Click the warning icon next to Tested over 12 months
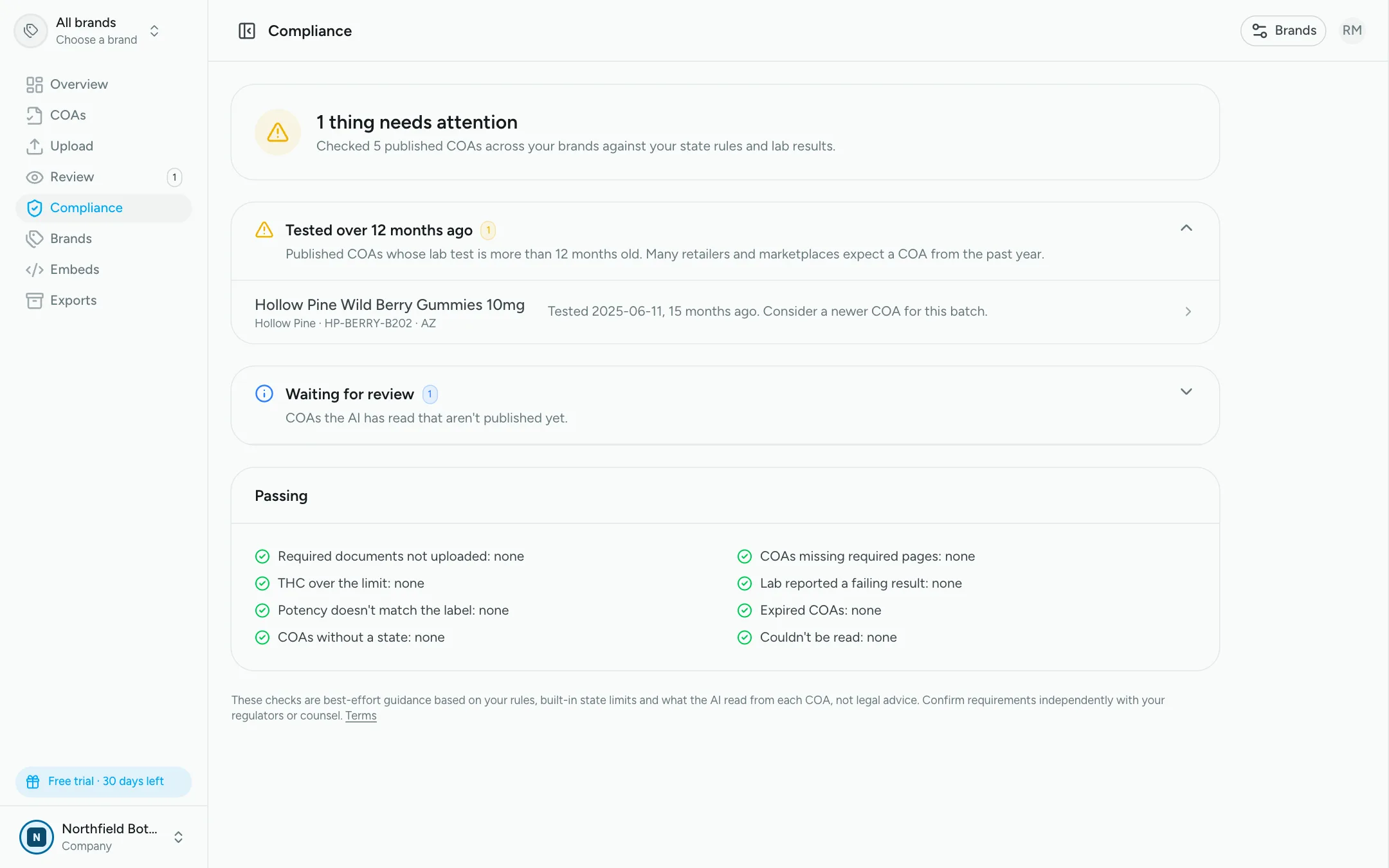Viewport: 1389px width, 868px height. pos(264,230)
